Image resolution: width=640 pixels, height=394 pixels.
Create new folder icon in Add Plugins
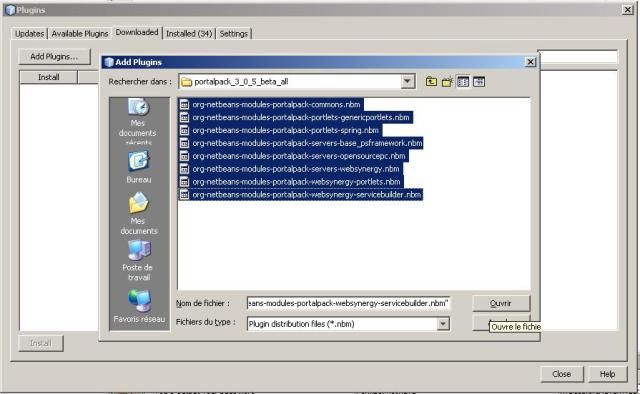447,82
